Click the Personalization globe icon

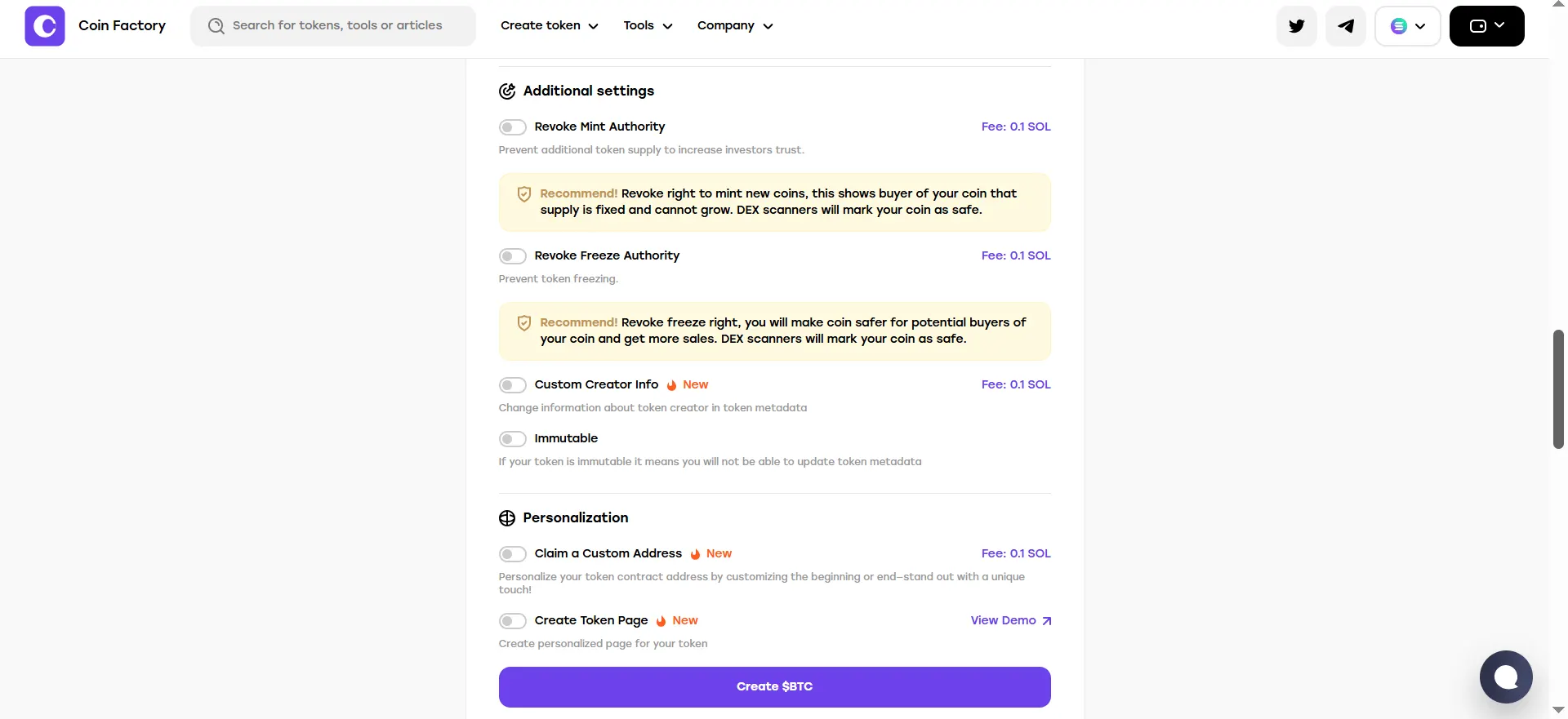[x=507, y=518]
